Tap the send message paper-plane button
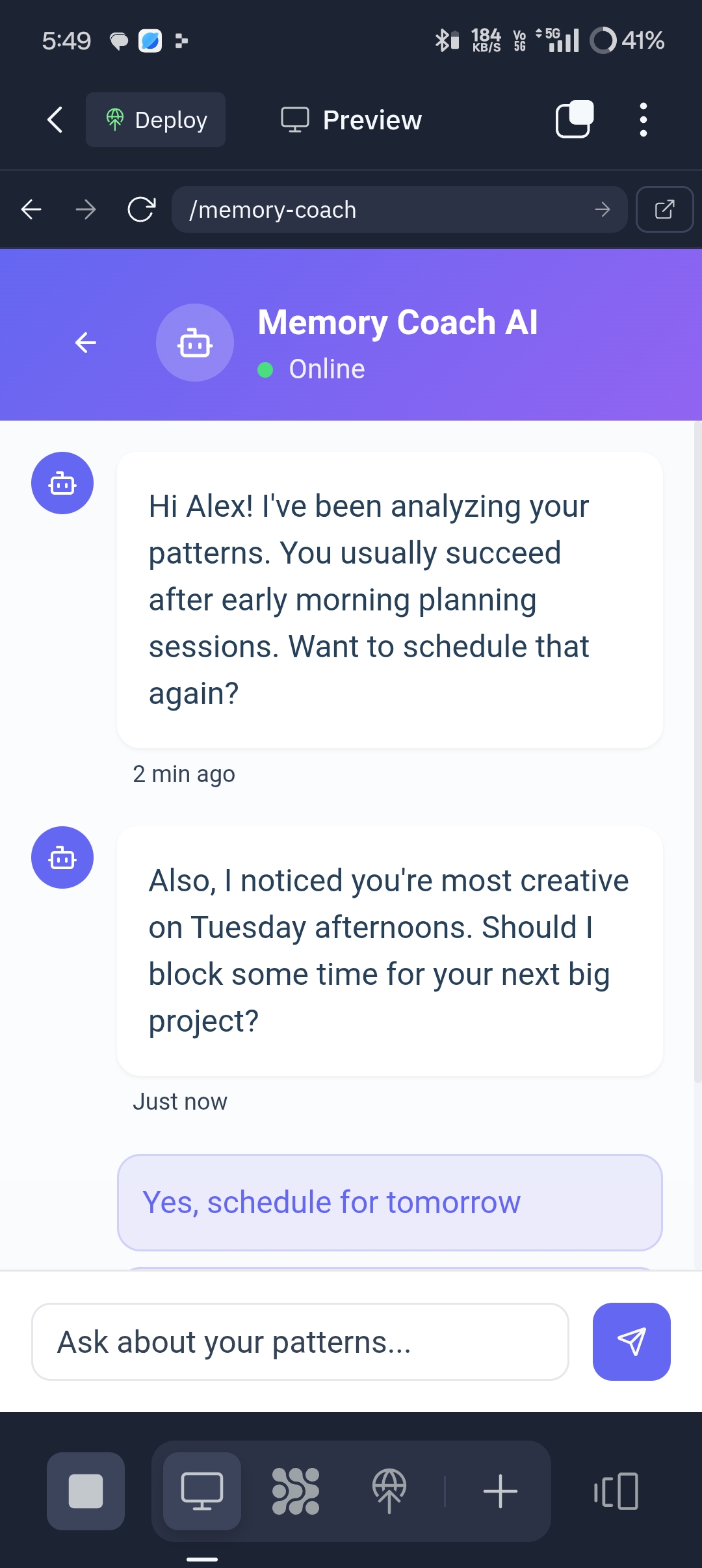The image size is (702, 1568). coord(631,1341)
